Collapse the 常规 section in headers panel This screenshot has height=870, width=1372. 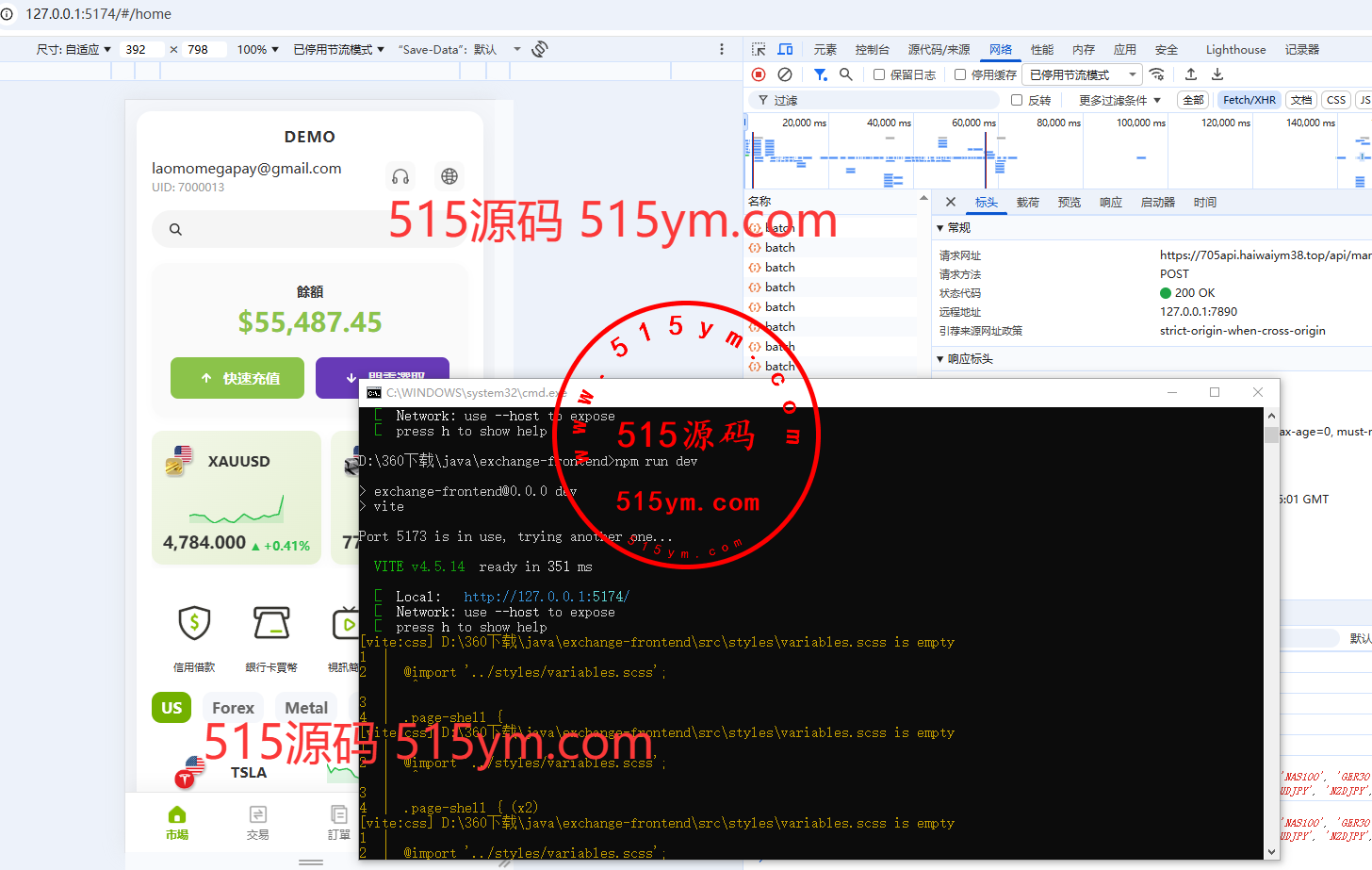click(x=939, y=228)
